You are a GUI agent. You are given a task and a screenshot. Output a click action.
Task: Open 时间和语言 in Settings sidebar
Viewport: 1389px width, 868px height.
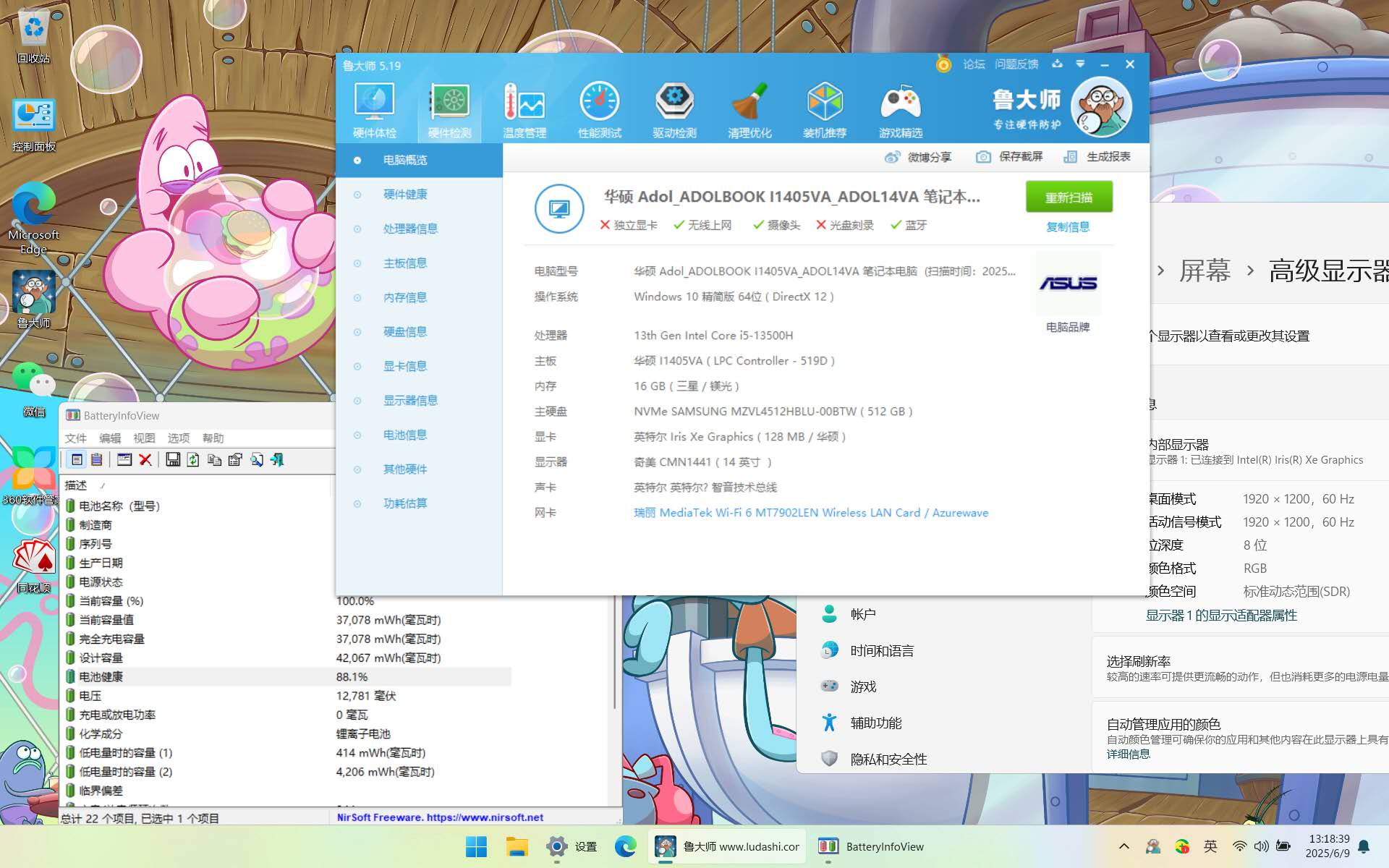point(882,651)
